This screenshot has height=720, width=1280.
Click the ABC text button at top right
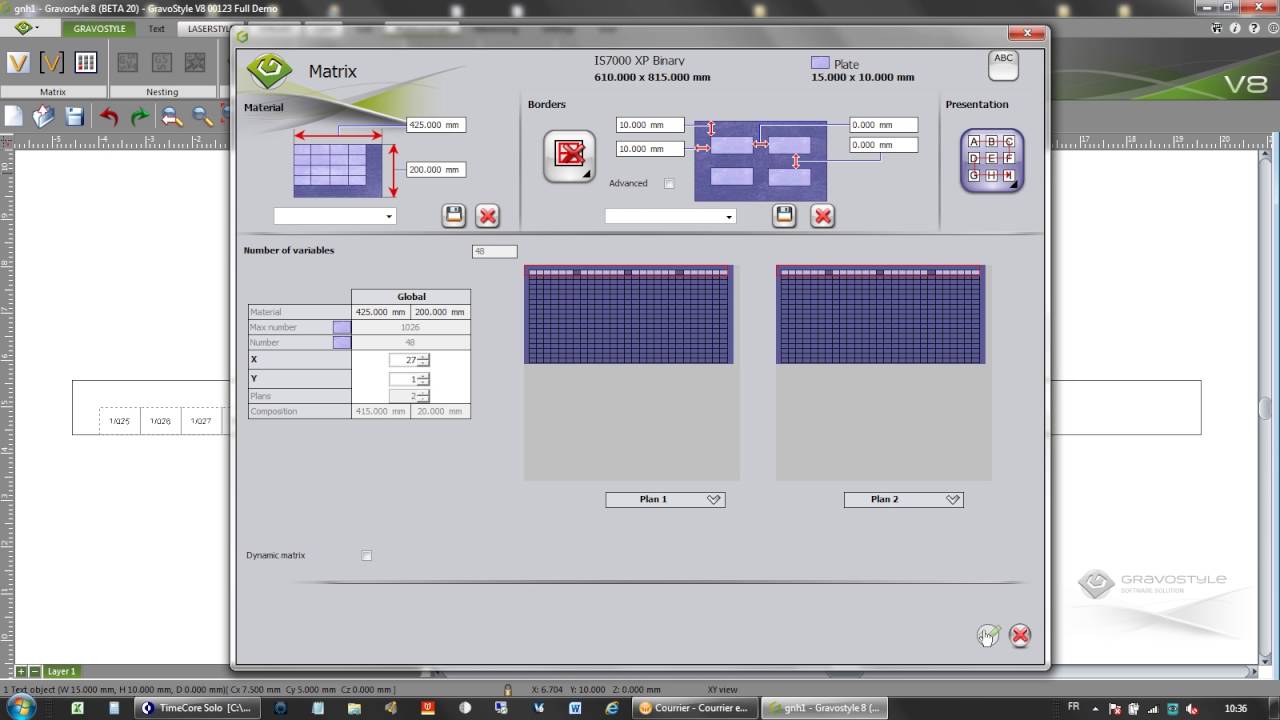[1003, 65]
